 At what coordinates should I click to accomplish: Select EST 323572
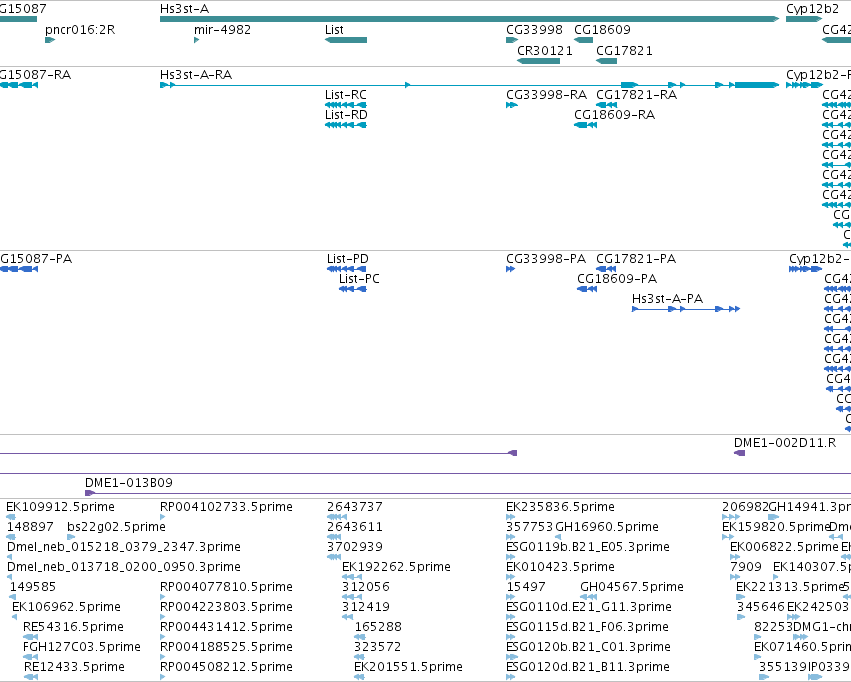coord(378,647)
